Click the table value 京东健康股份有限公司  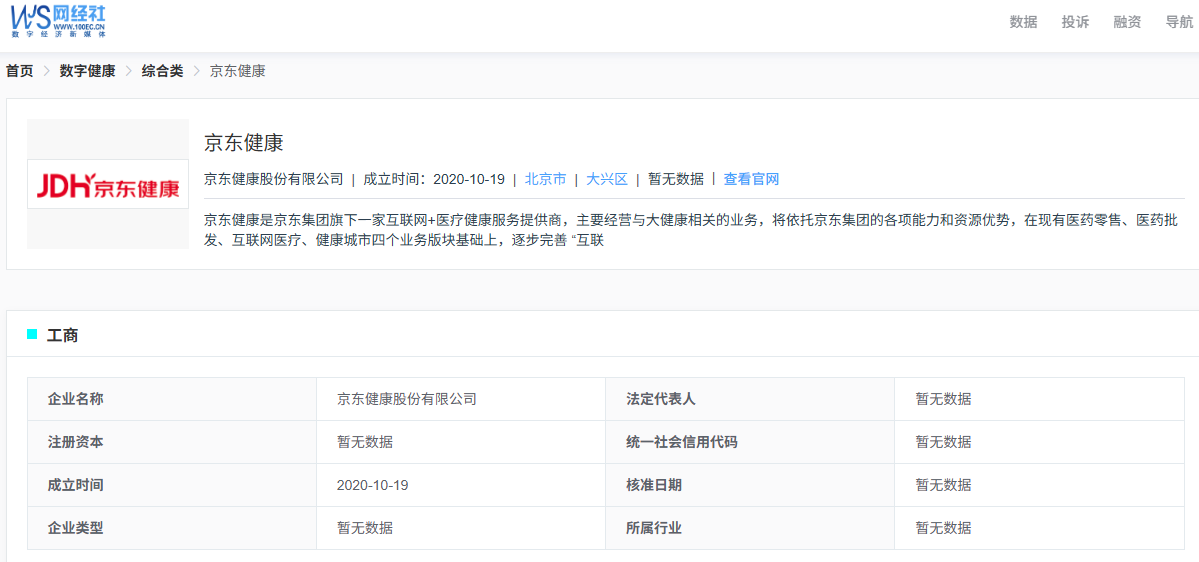[407, 398]
